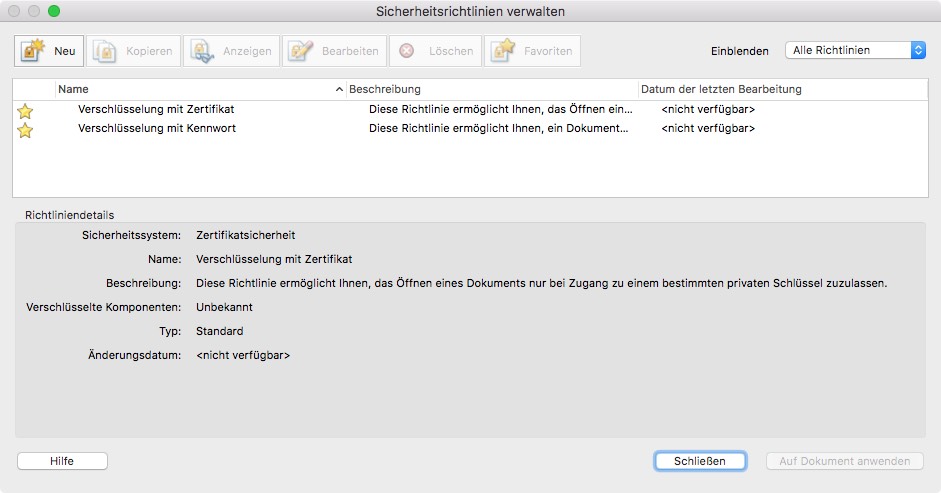Viewport: 941px width, 493px height.
Task: Select the row Verschlüsselung mit Kennwort
Action: pos(470,128)
